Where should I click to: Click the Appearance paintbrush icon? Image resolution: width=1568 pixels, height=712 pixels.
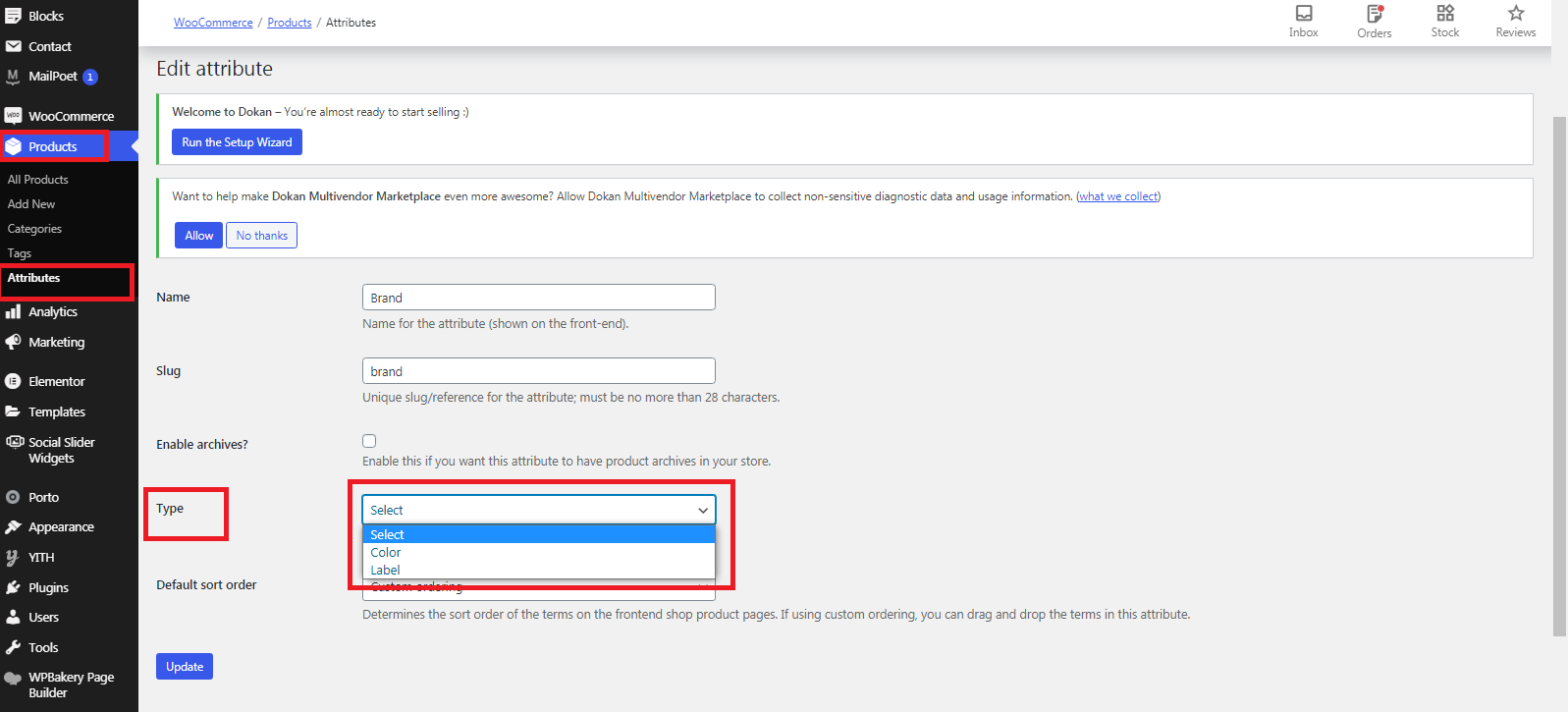(13, 527)
